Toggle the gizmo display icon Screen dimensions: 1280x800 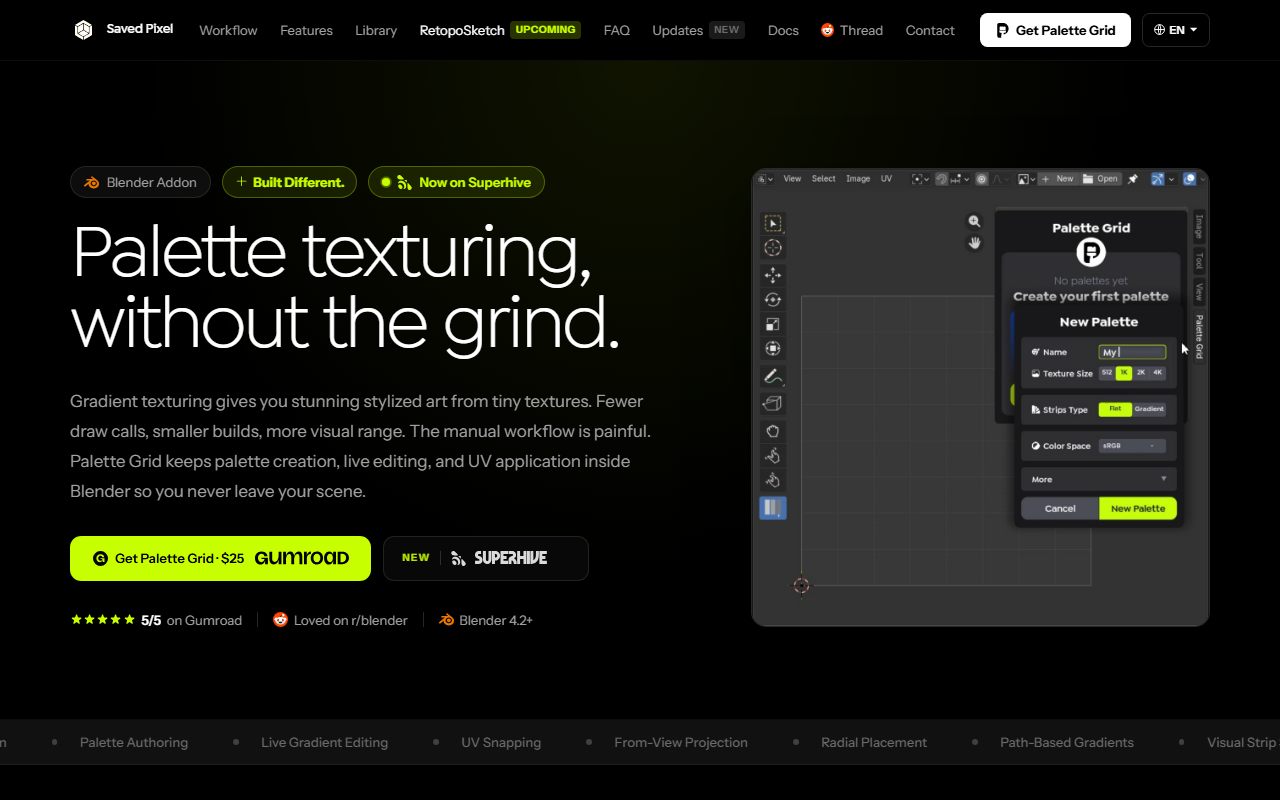click(1157, 179)
